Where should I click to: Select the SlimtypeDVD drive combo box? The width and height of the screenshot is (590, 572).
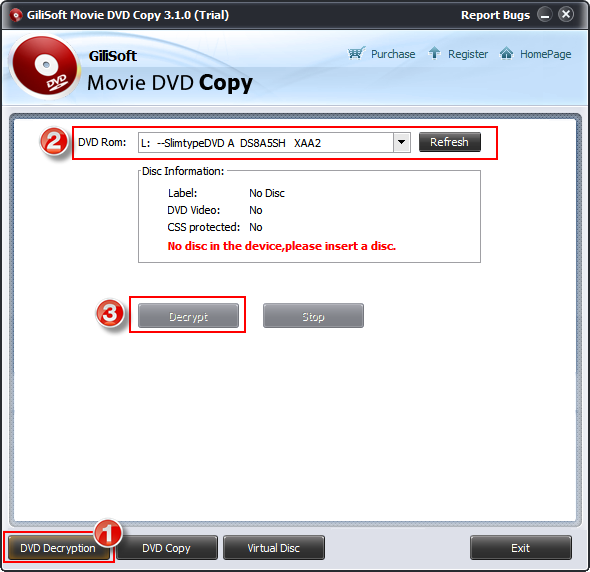point(274,142)
